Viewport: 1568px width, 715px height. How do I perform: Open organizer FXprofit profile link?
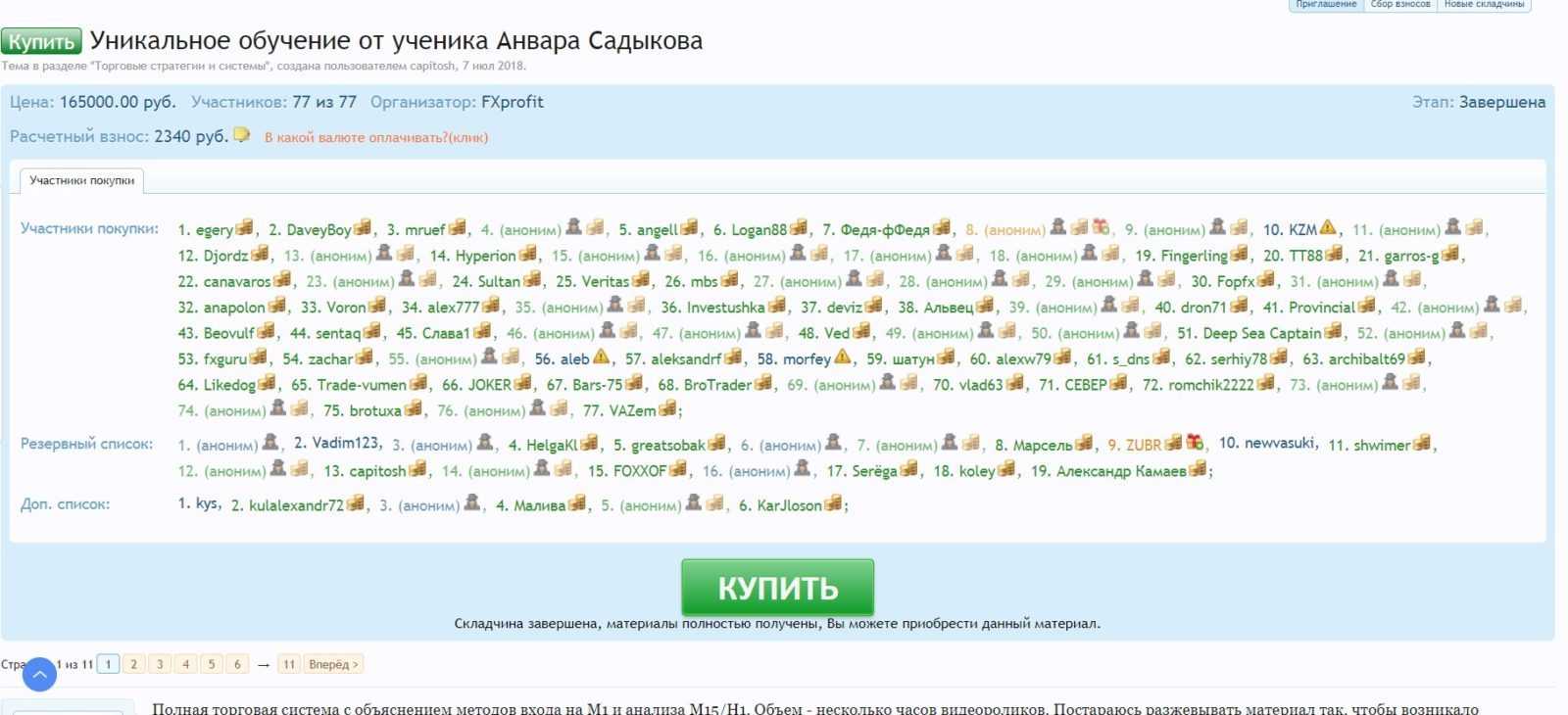point(512,102)
